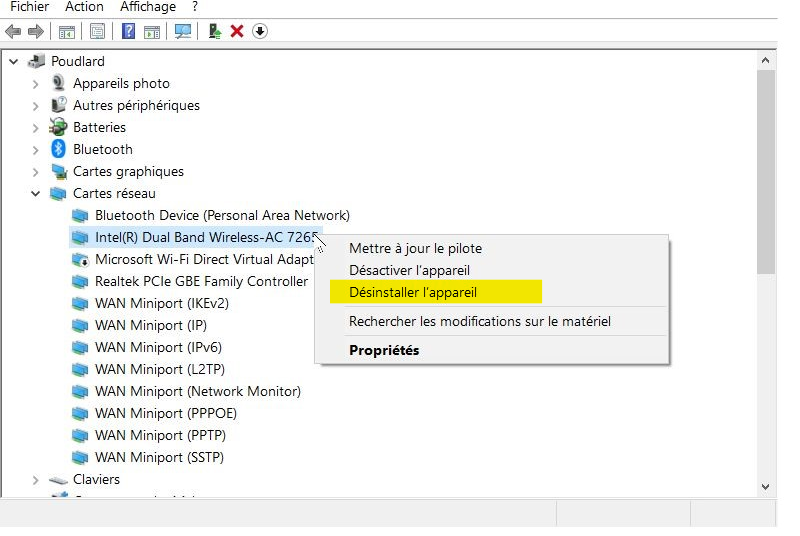Select WAN Miniport (IPv6) entry
This screenshot has width=800, height=536.
point(159,347)
